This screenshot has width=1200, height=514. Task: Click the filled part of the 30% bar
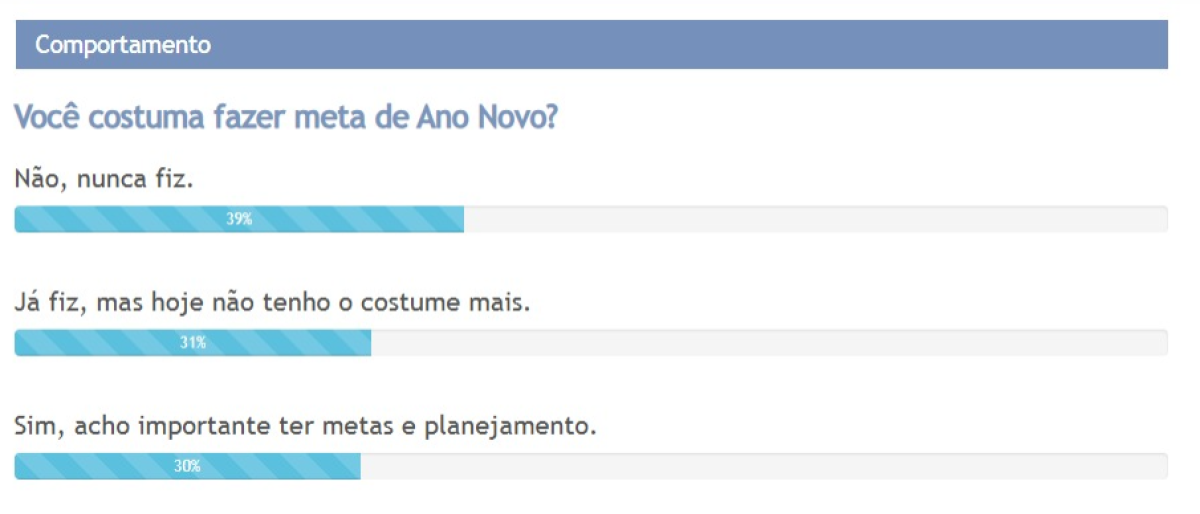point(90,466)
